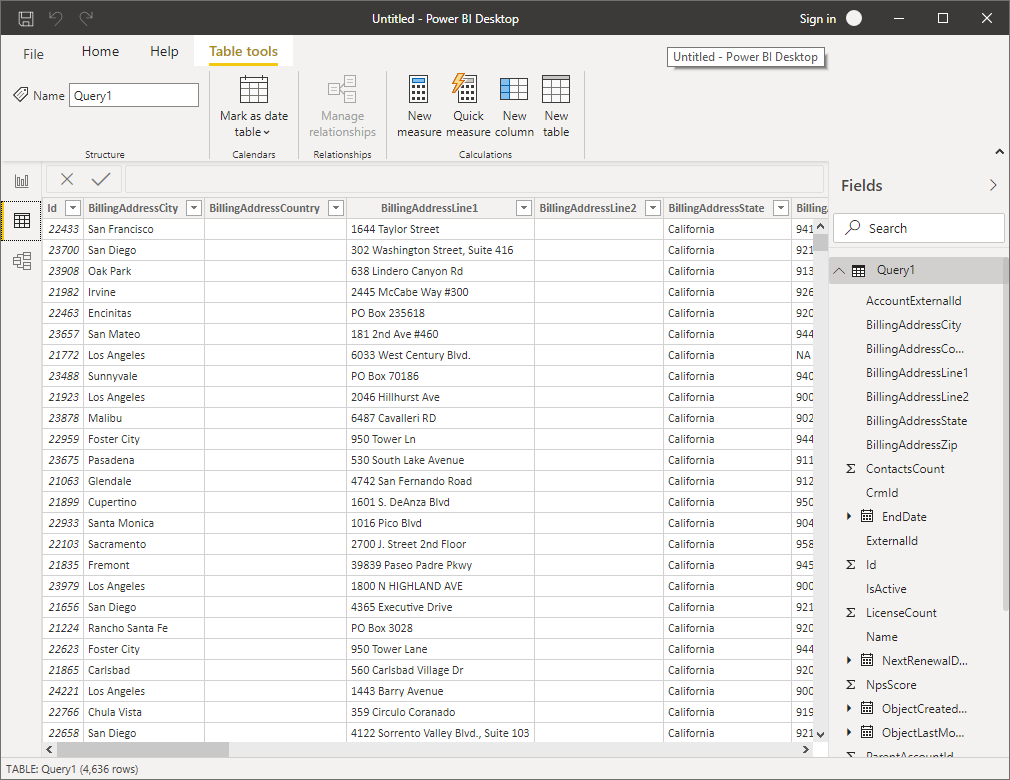The image size is (1010, 780).
Task: Open BillingAddressCity column filter dropdown
Action: [193, 208]
